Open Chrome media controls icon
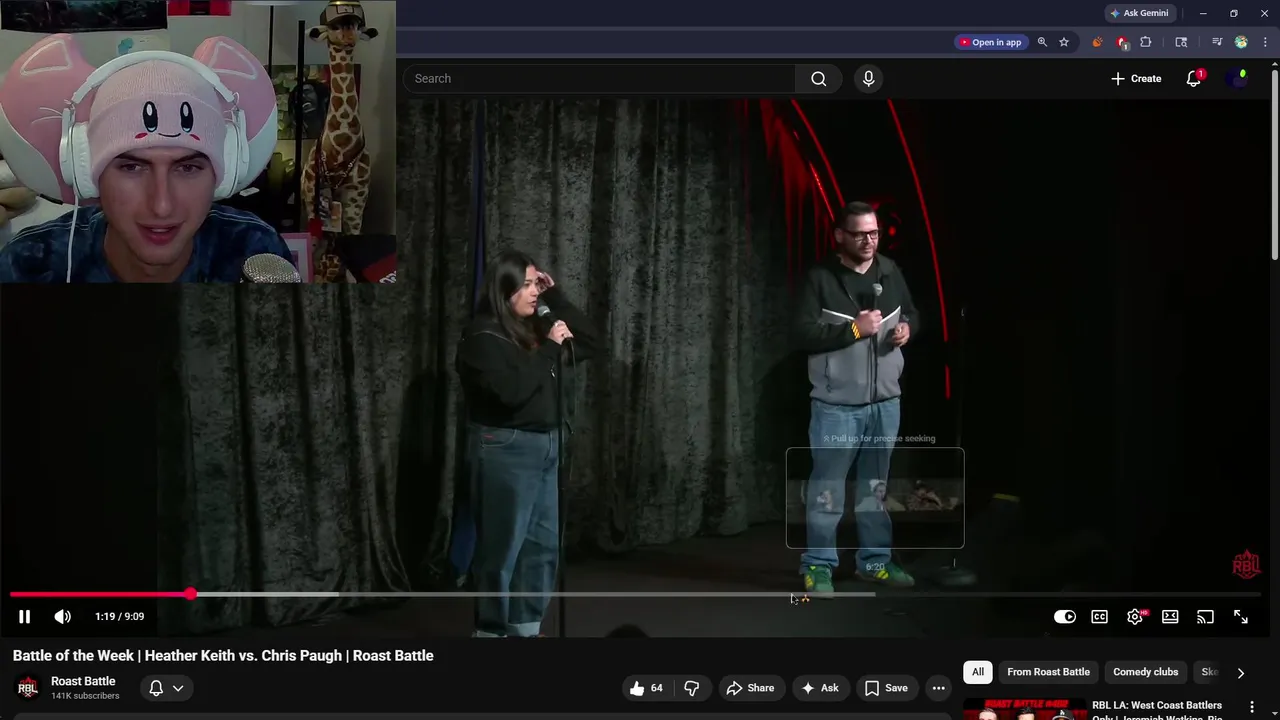The image size is (1280, 720). point(1217,42)
